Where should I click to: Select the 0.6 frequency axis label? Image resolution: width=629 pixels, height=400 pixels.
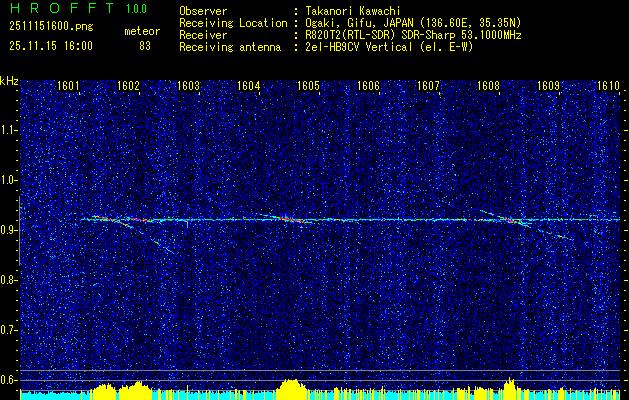point(9,379)
